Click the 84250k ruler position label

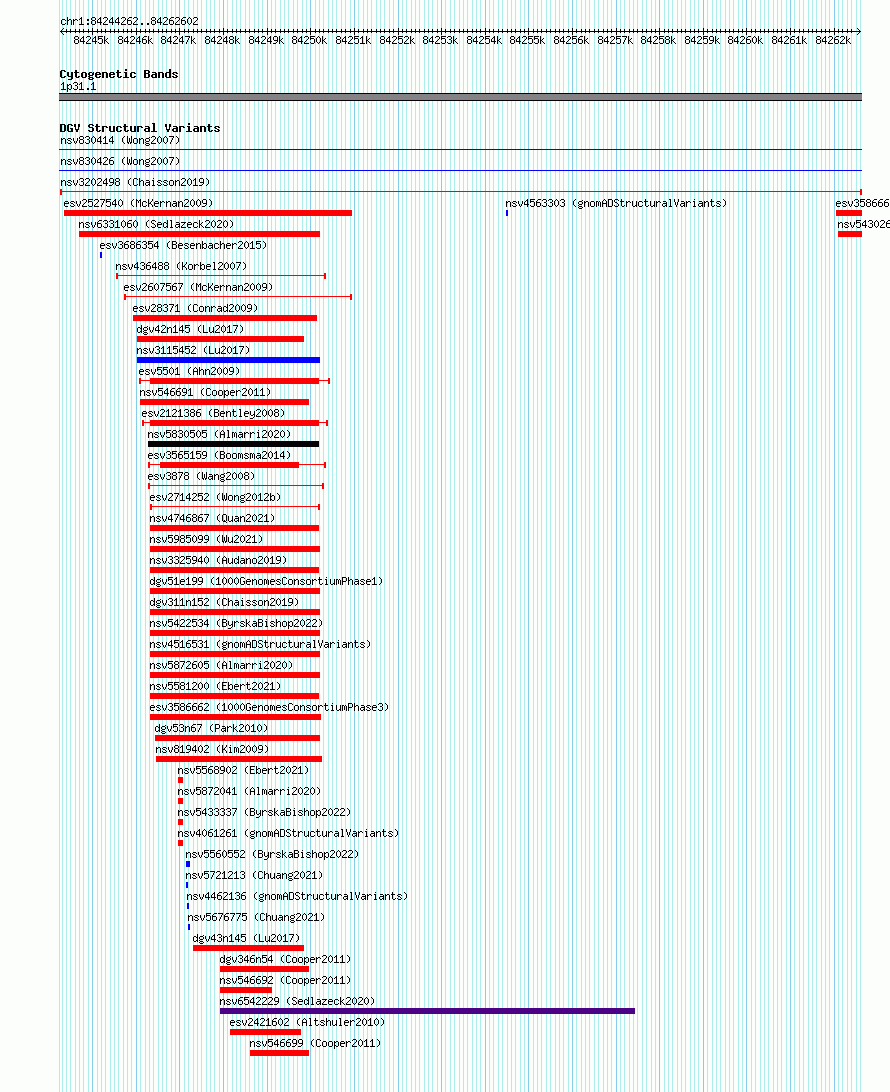tap(309, 40)
